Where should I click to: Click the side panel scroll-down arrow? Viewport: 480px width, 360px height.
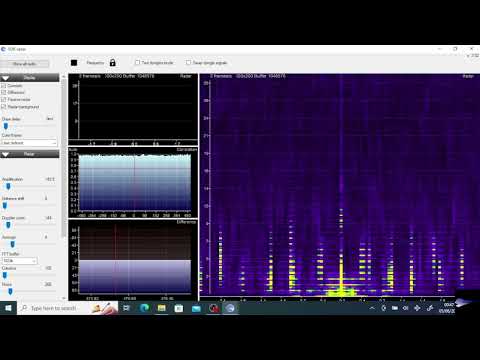click(64, 298)
